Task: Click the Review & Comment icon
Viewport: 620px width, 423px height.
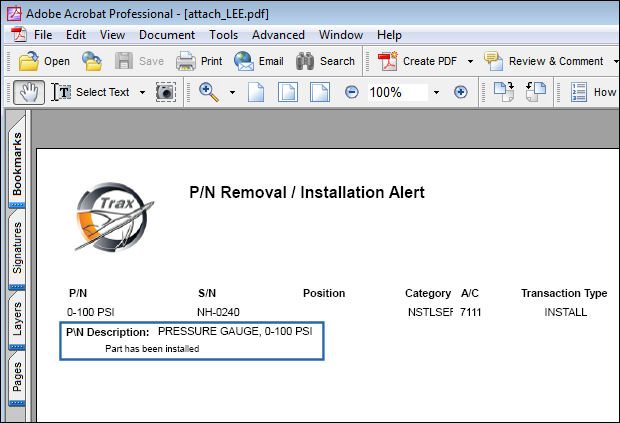Action: click(493, 61)
